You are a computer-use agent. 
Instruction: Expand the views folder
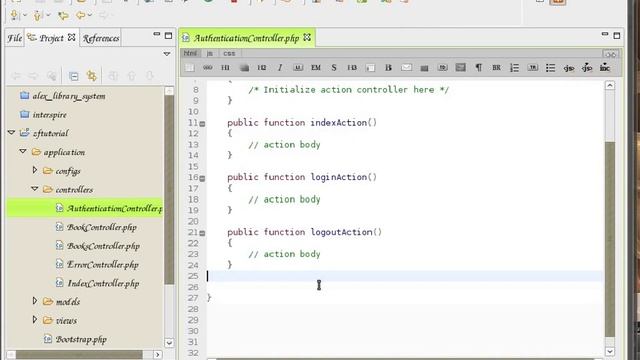(35, 320)
